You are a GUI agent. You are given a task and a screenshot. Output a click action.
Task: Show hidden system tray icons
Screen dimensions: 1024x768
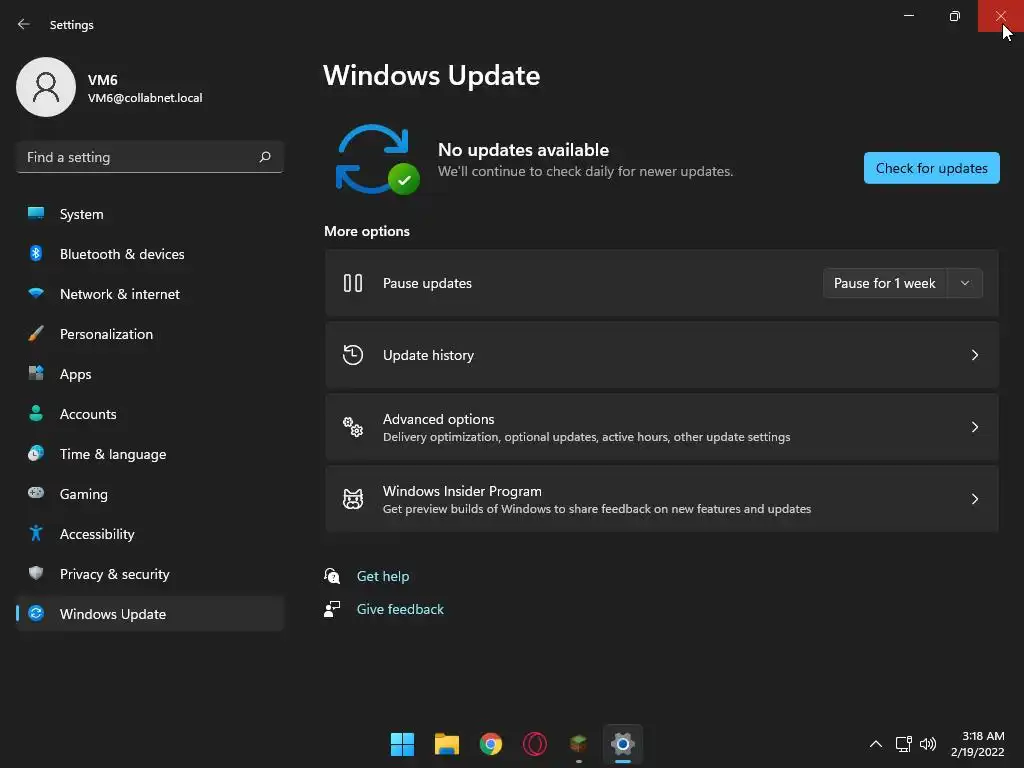(876, 744)
